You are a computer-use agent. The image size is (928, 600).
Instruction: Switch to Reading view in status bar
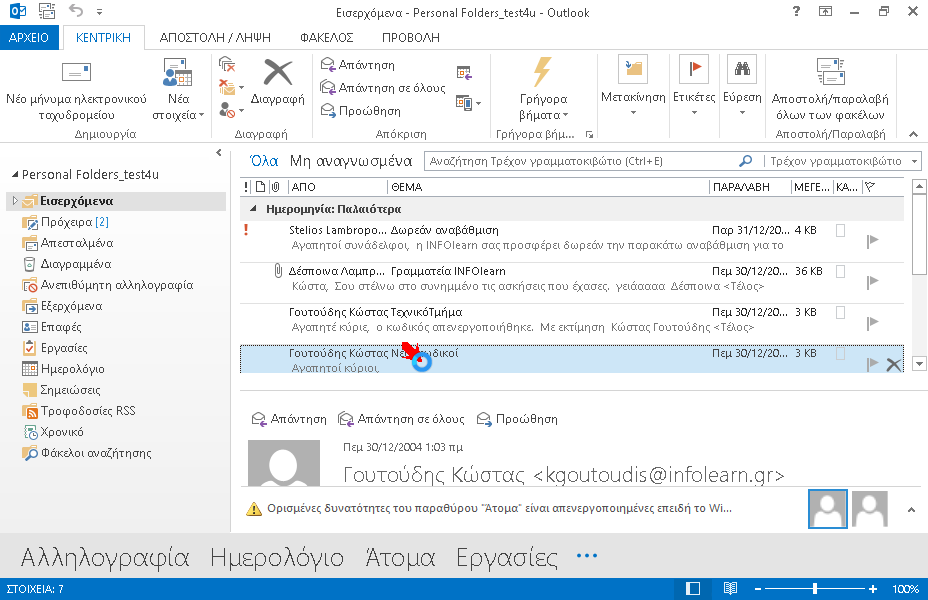click(730, 588)
